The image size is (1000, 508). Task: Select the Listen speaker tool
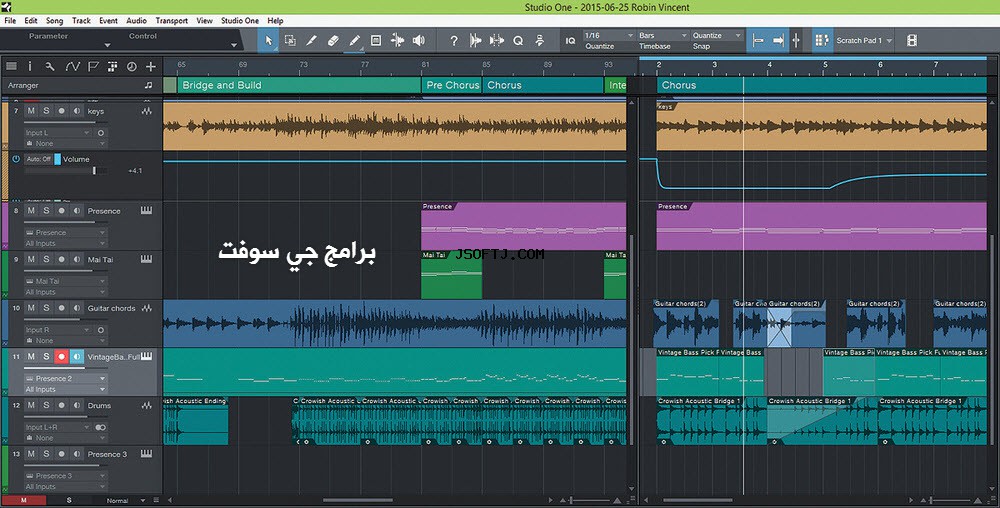pos(419,40)
